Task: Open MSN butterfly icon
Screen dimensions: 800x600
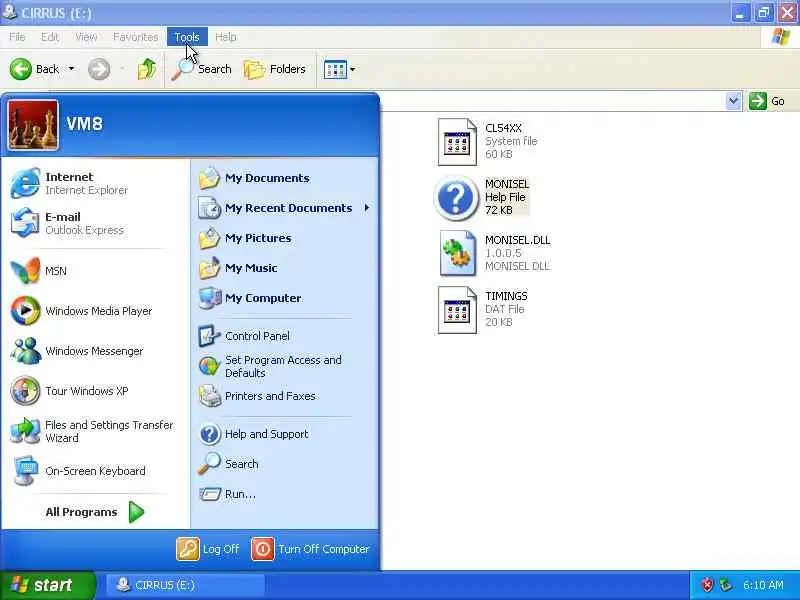Action: [x=26, y=270]
